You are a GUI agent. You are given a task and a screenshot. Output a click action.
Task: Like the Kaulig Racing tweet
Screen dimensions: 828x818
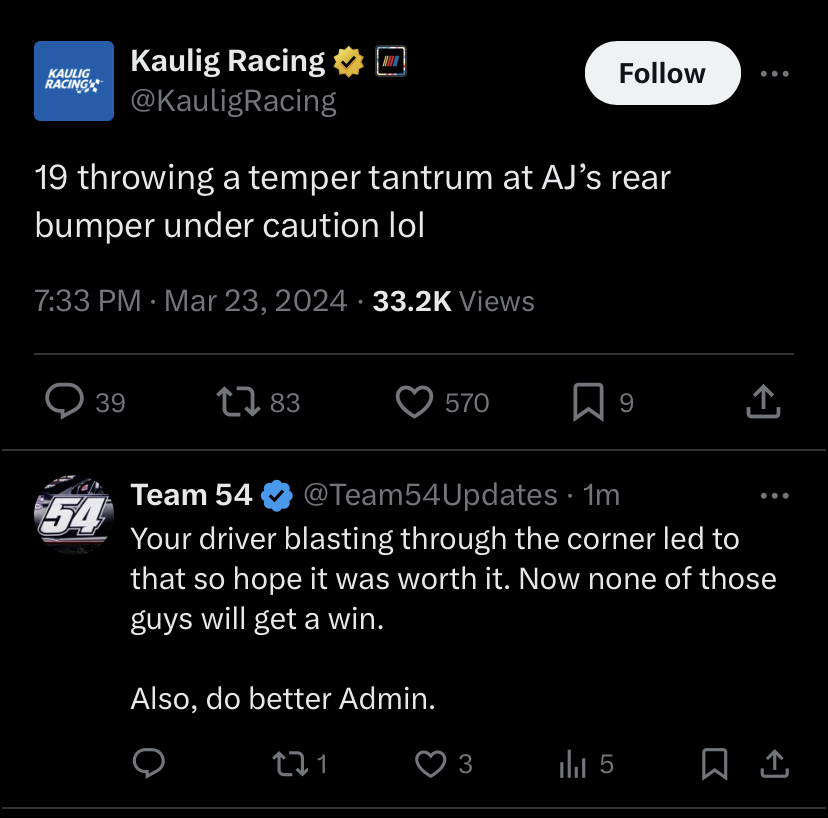[413, 402]
